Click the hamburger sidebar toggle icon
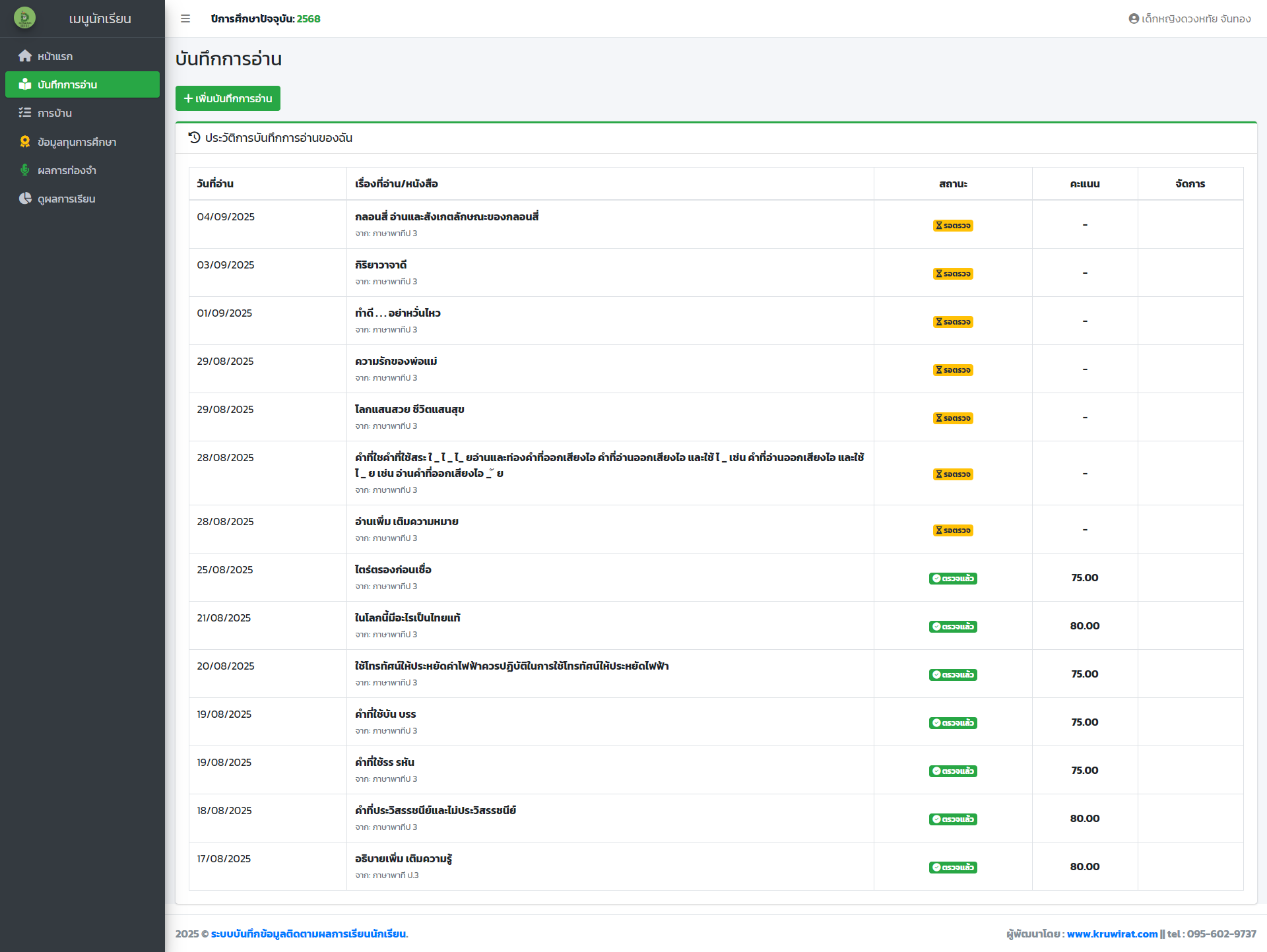 [x=185, y=18]
